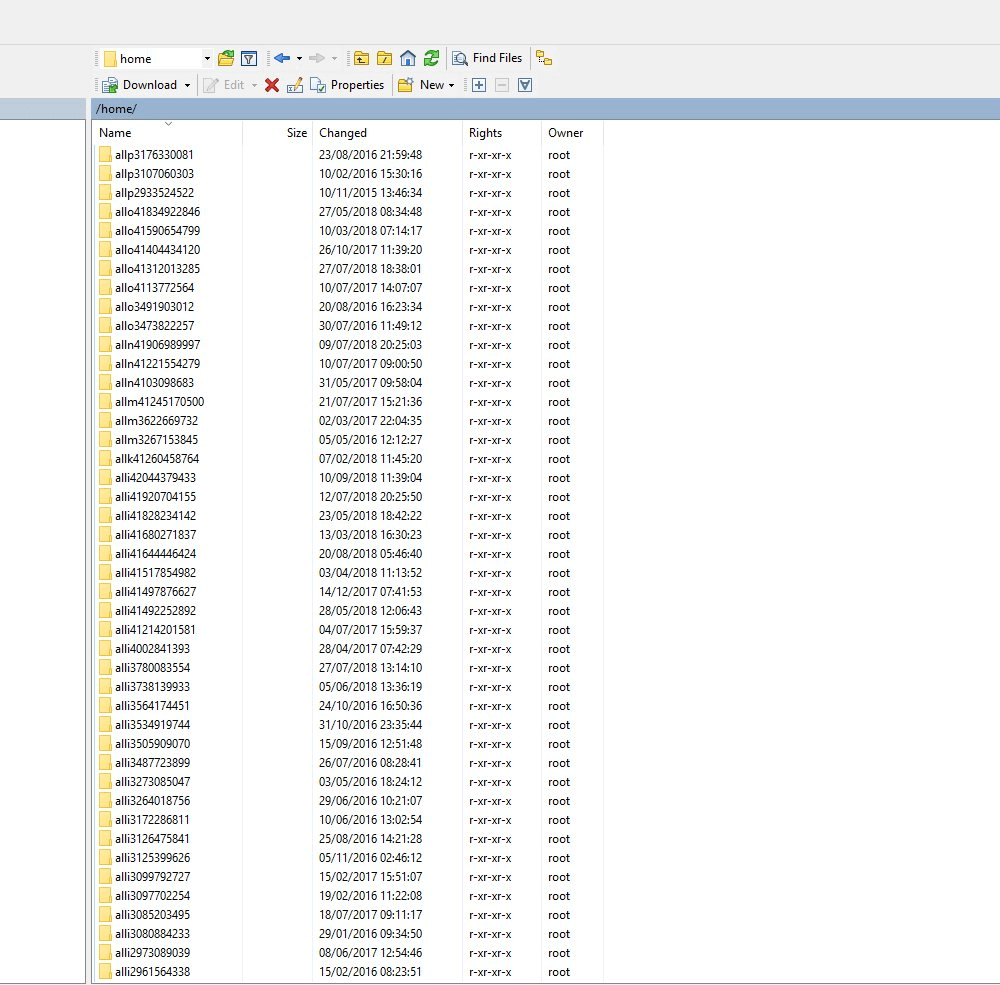
Task: Click folder icon of allo3491903012
Action: tap(105, 307)
